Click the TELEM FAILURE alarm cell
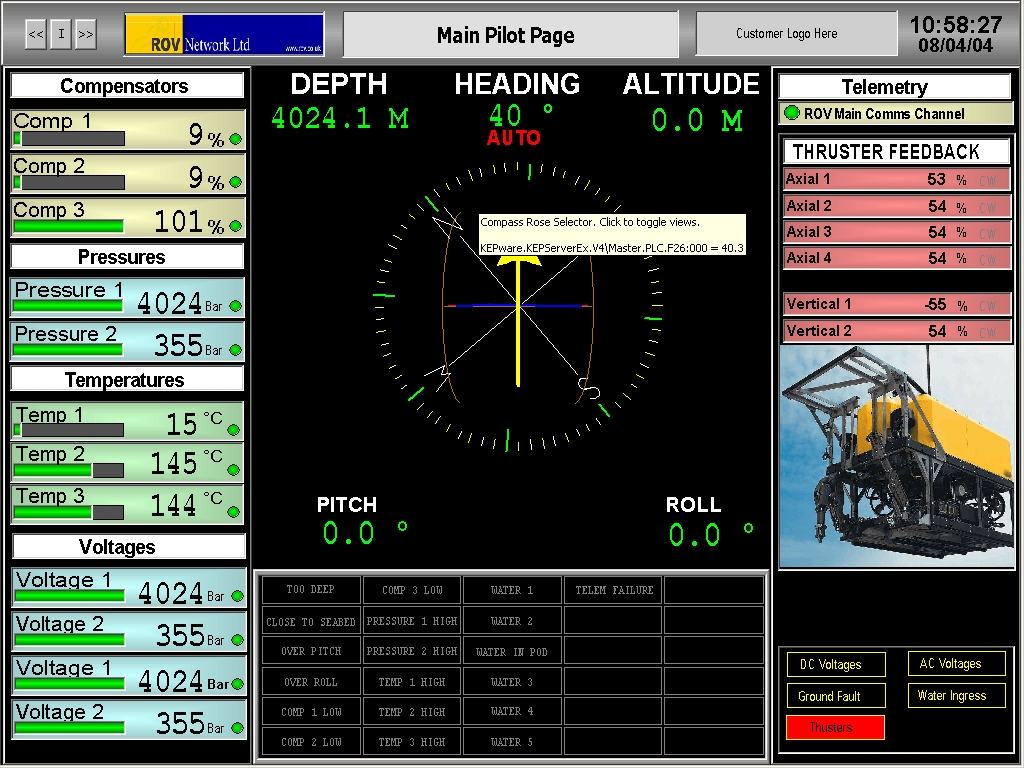 (x=613, y=590)
